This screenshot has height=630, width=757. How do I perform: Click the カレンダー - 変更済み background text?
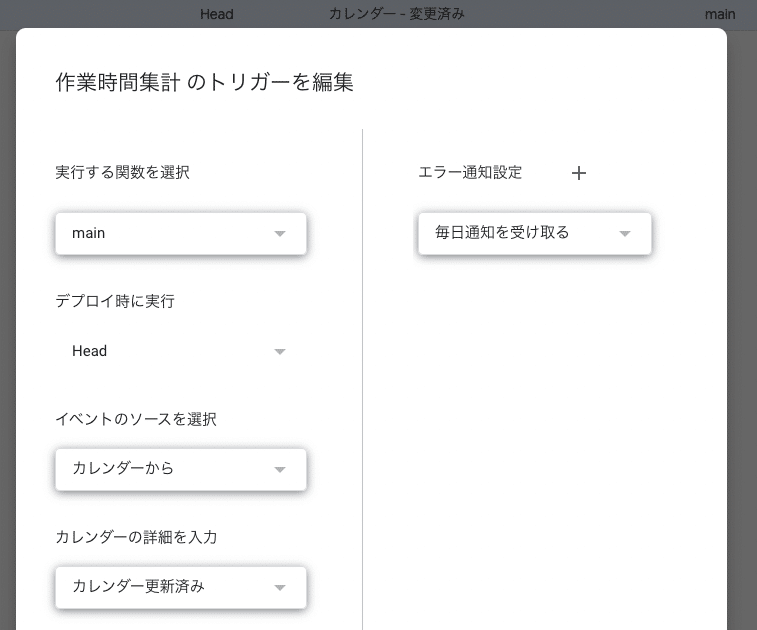(x=397, y=14)
